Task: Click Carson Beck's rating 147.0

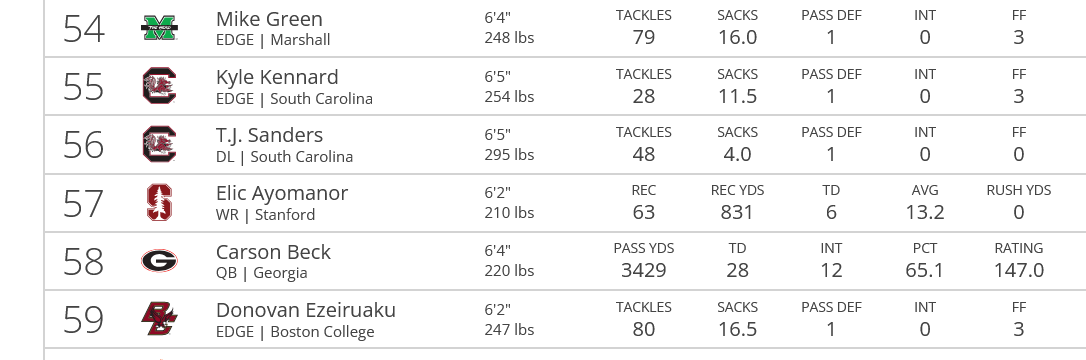Action: (x=1018, y=270)
